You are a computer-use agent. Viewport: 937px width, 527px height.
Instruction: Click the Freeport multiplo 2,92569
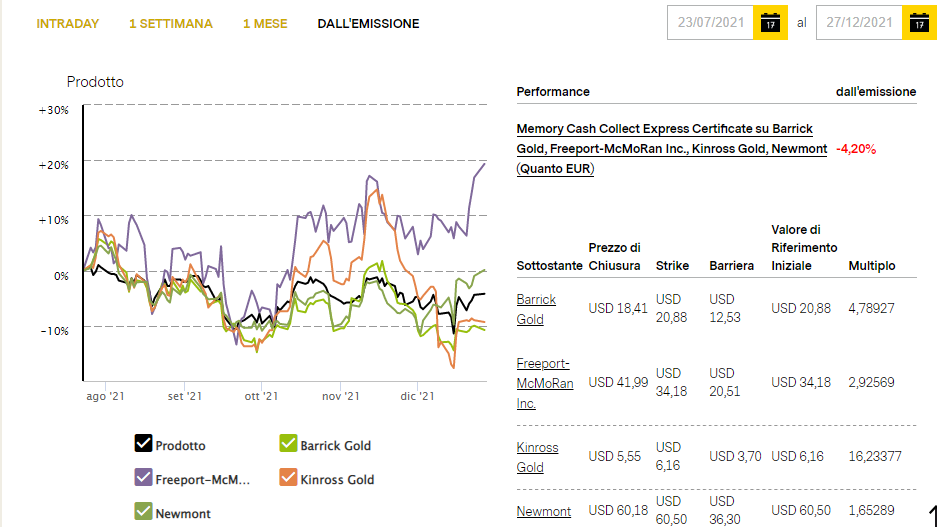871,382
